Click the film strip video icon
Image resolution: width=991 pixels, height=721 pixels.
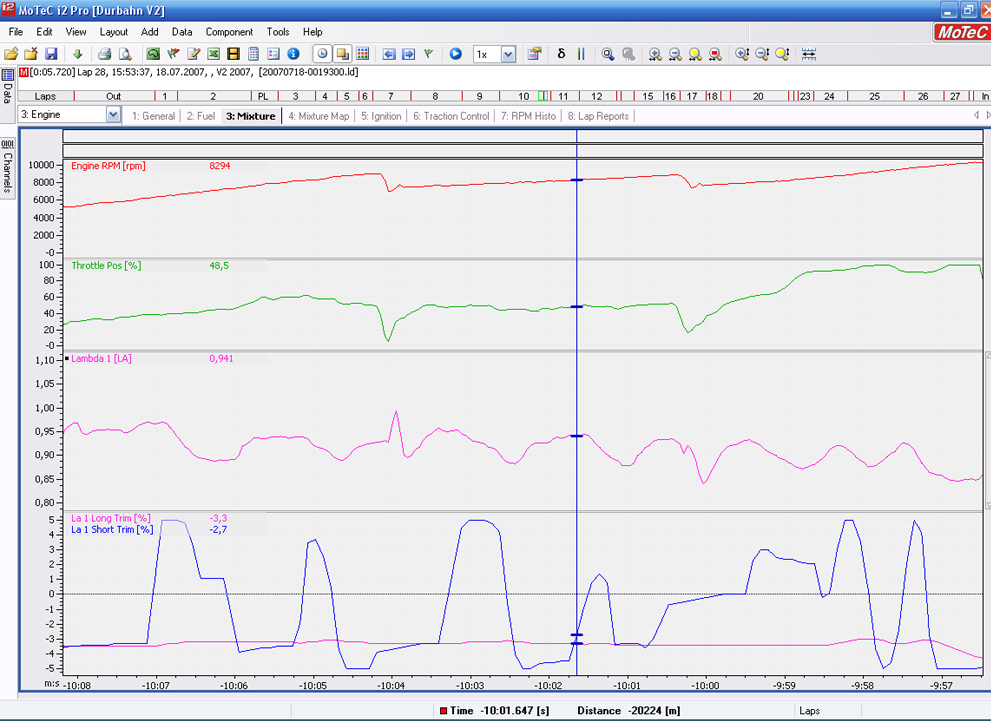[x=233, y=54]
